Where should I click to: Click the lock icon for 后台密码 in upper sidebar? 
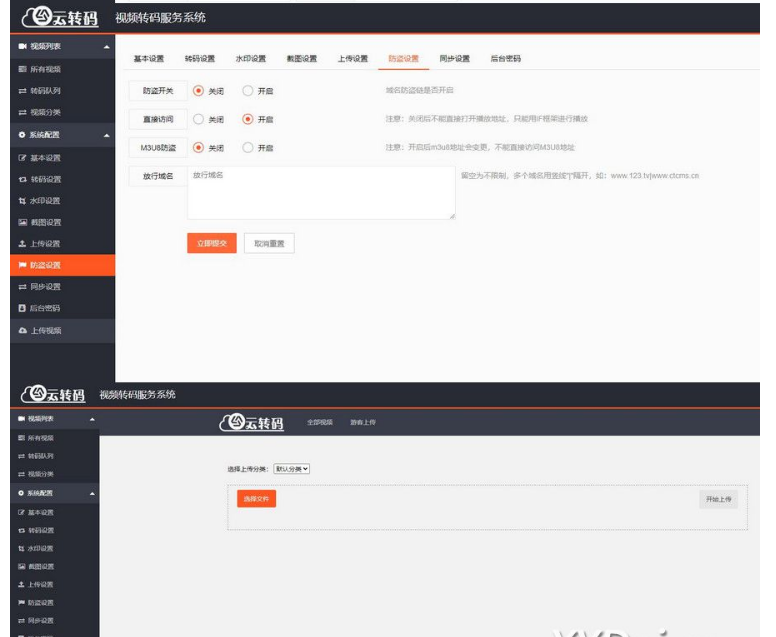(x=22, y=308)
